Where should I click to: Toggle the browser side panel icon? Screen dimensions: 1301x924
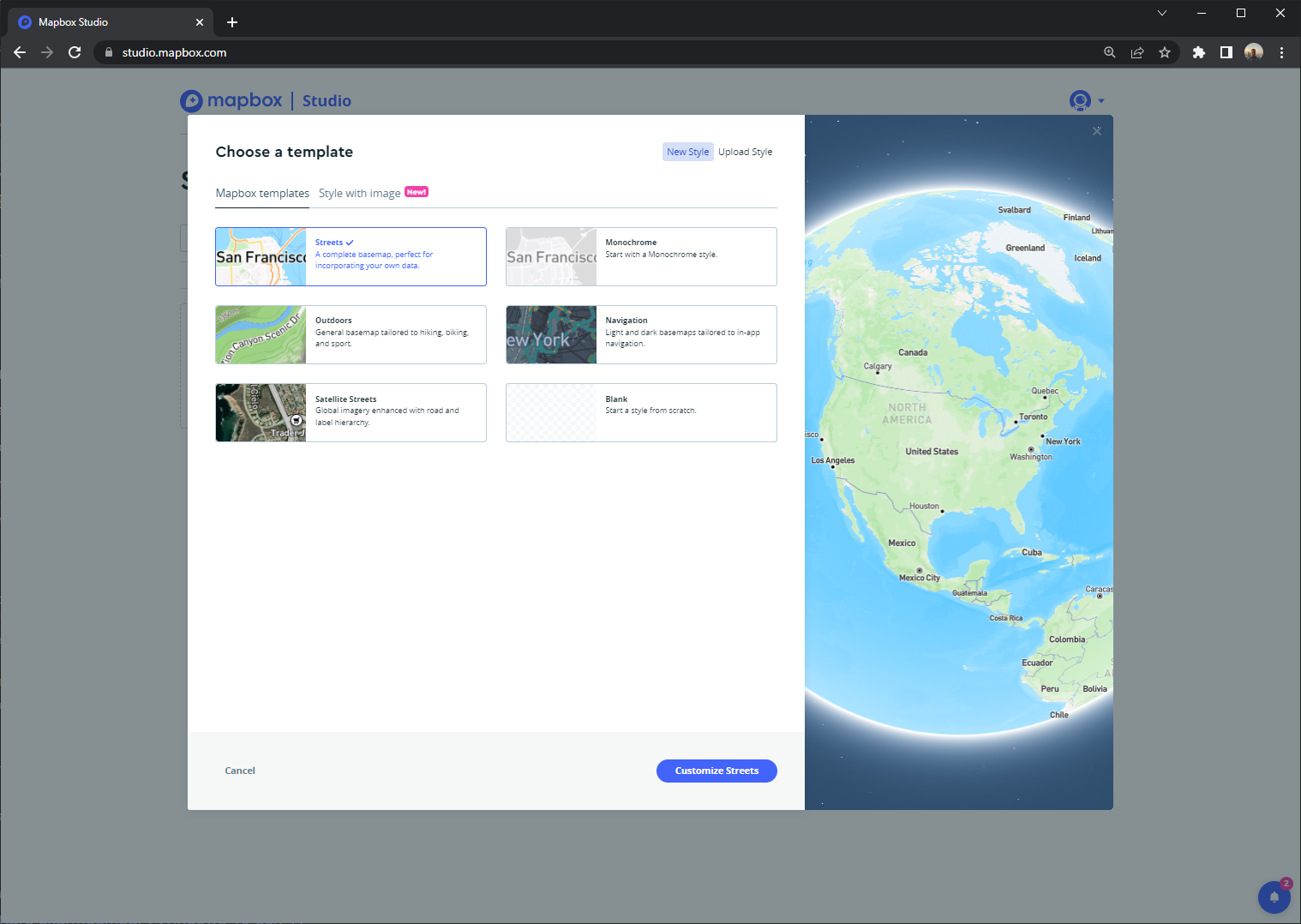[1226, 52]
